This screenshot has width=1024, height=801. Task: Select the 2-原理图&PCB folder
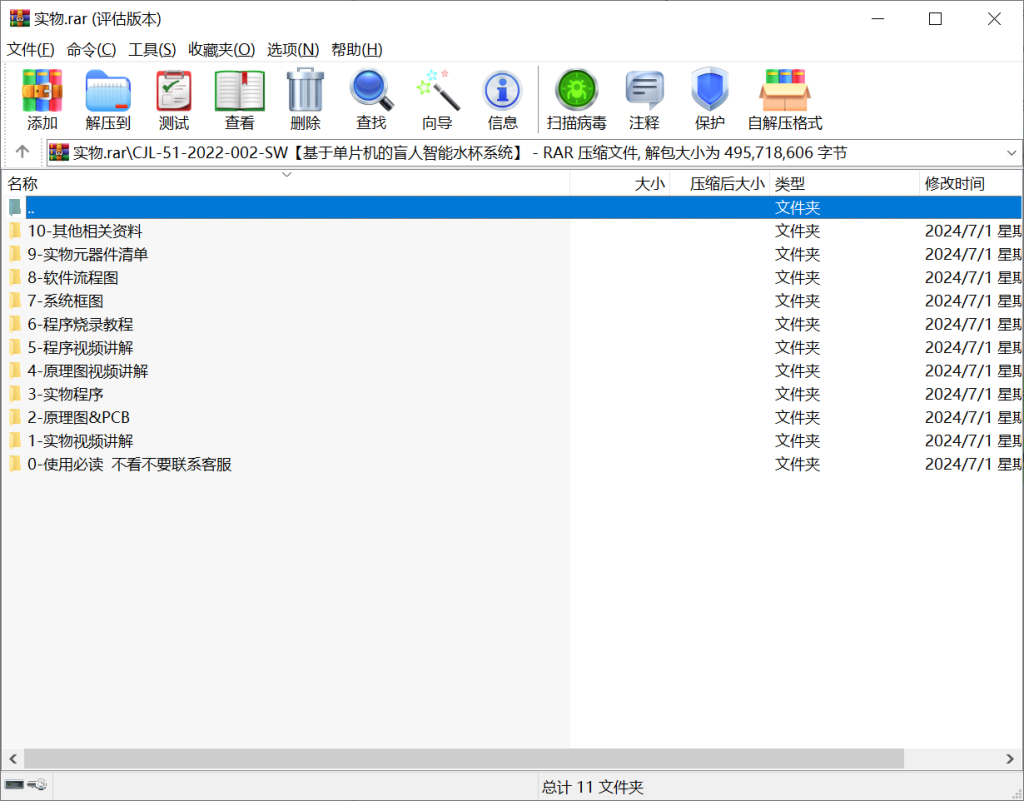tap(78, 417)
